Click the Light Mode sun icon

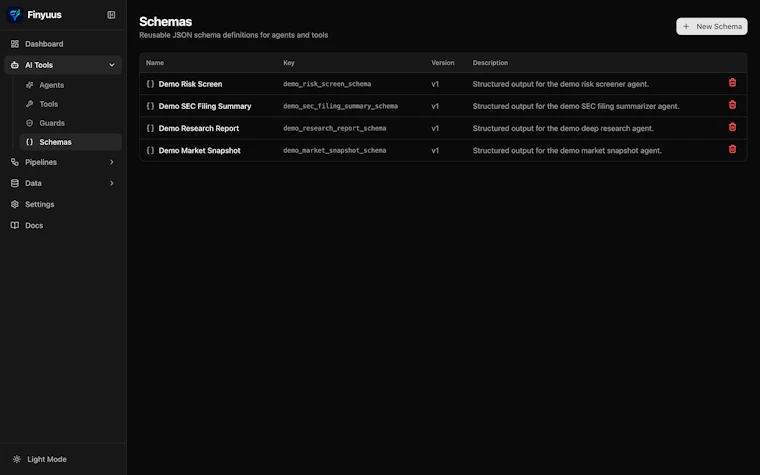coord(17,459)
